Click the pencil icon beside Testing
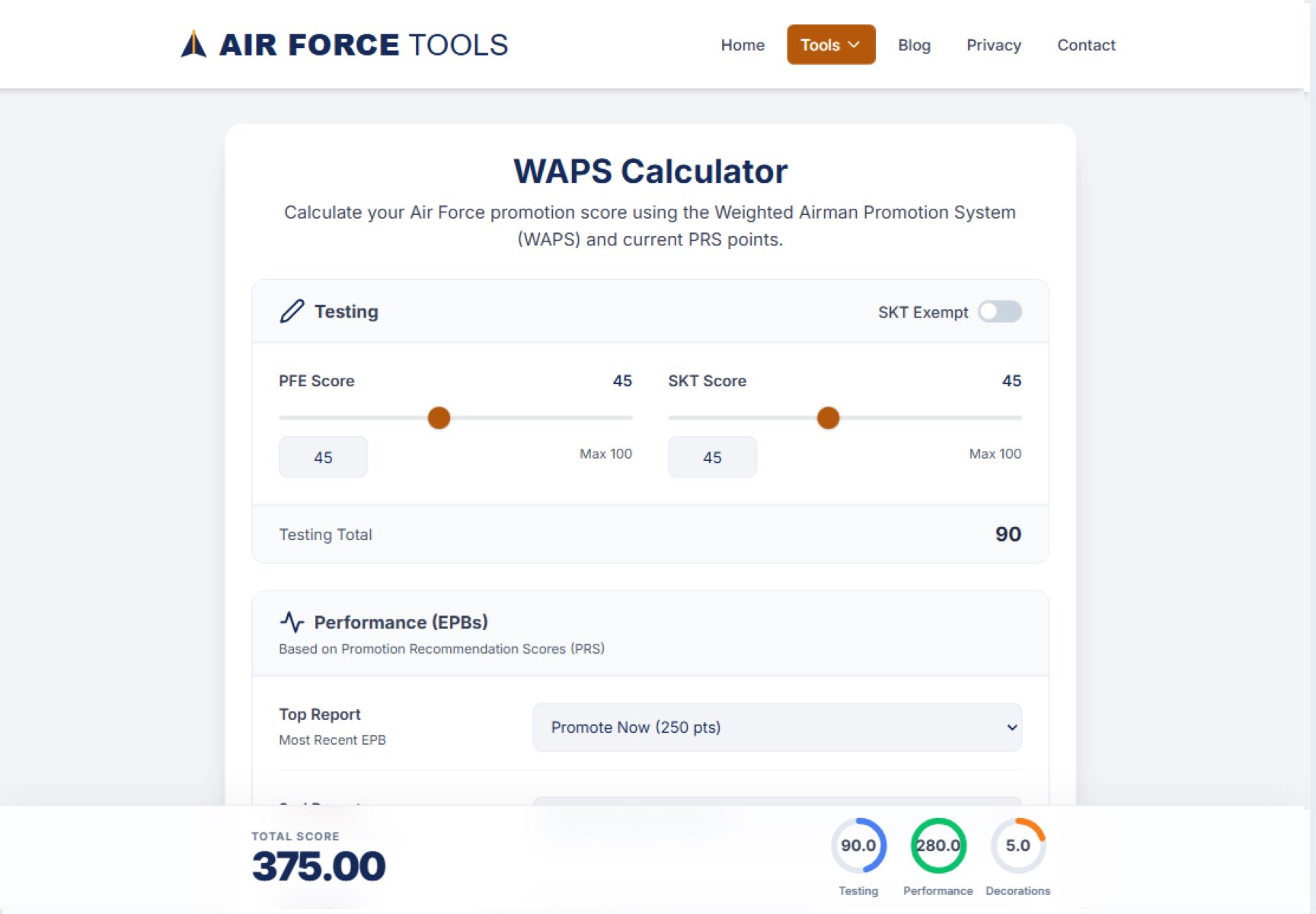The width and height of the screenshot is (1316, 914). point(292,312)
